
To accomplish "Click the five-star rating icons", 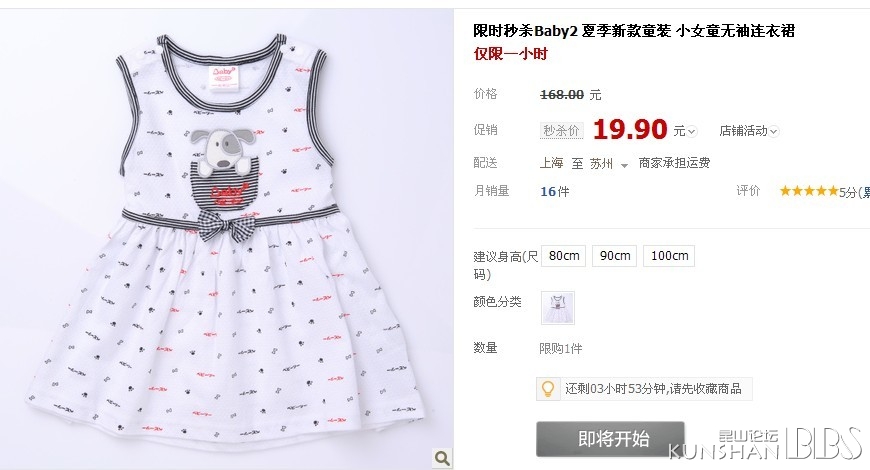I will coord(808,191).
